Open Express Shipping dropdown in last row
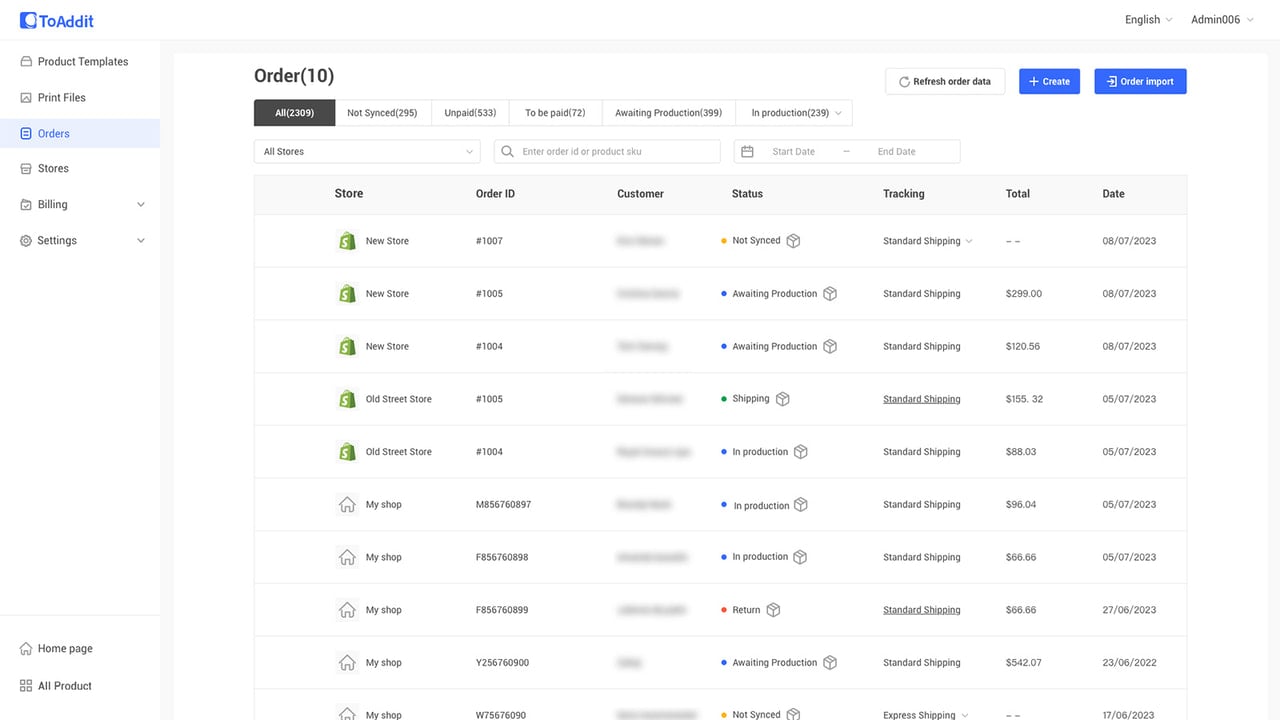This screenshot has height=720, width=1280. tap(928, 715)
